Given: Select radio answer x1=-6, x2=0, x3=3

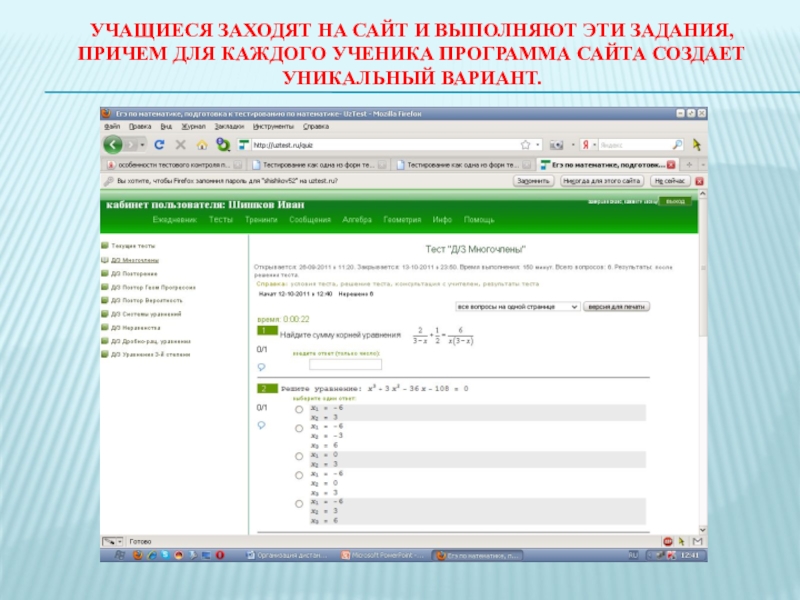Looking at the screenshot, I should 299,476.
